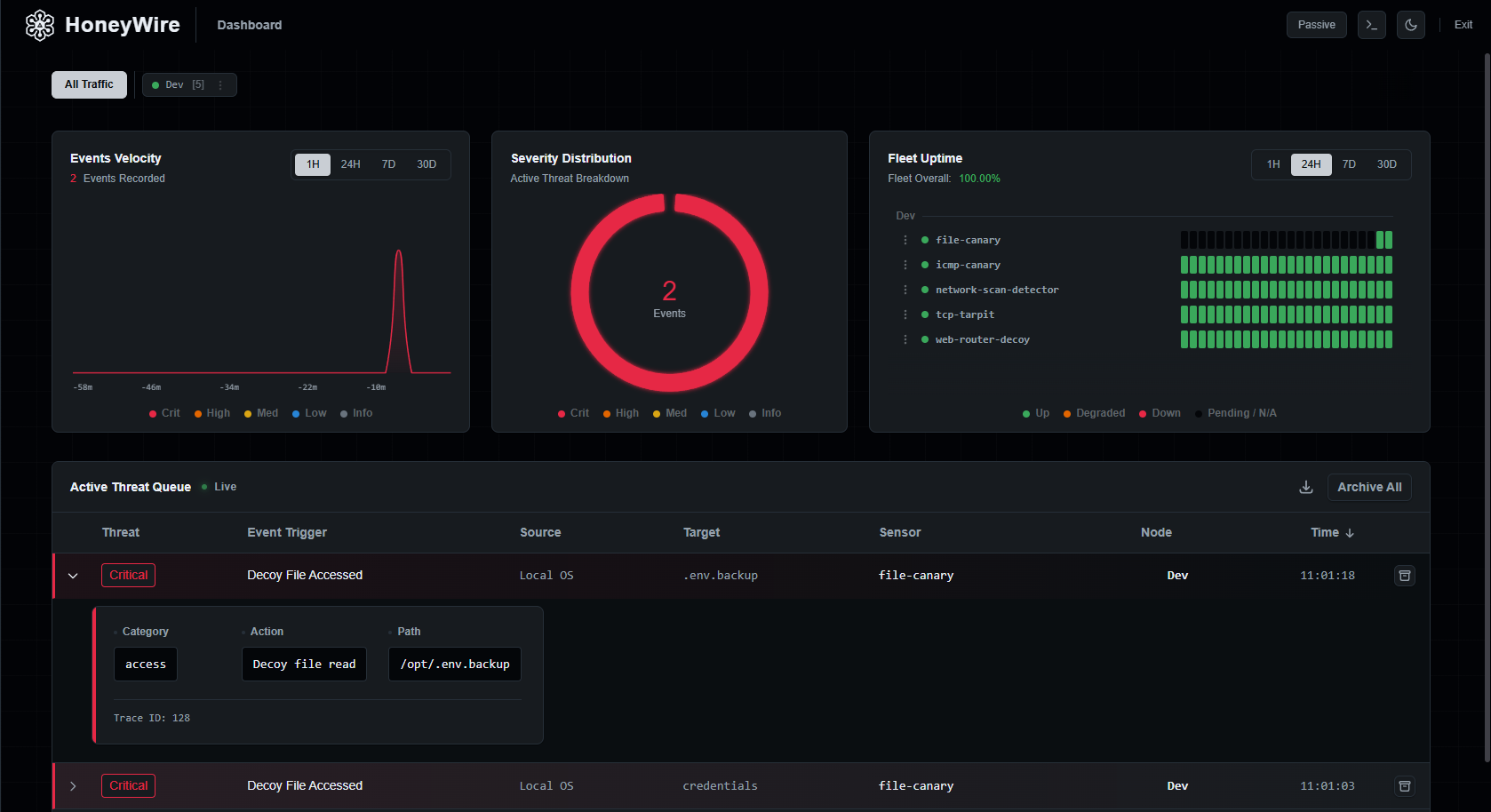Open the Dashboard nav item
Viewport: 1491px width, 812px height.
(250, 25)
